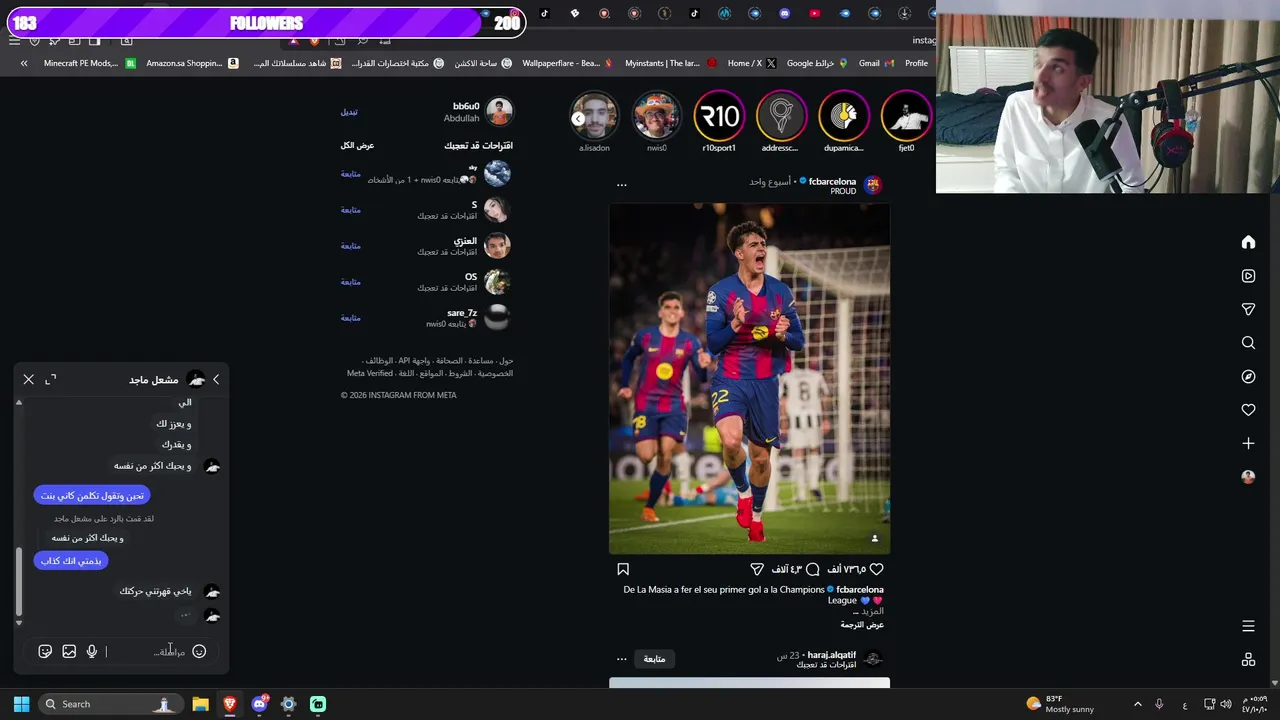The height and width of the screenshot is (720, 1280).
Task: View fjet0 story
Action: click(x=906, y=118)
